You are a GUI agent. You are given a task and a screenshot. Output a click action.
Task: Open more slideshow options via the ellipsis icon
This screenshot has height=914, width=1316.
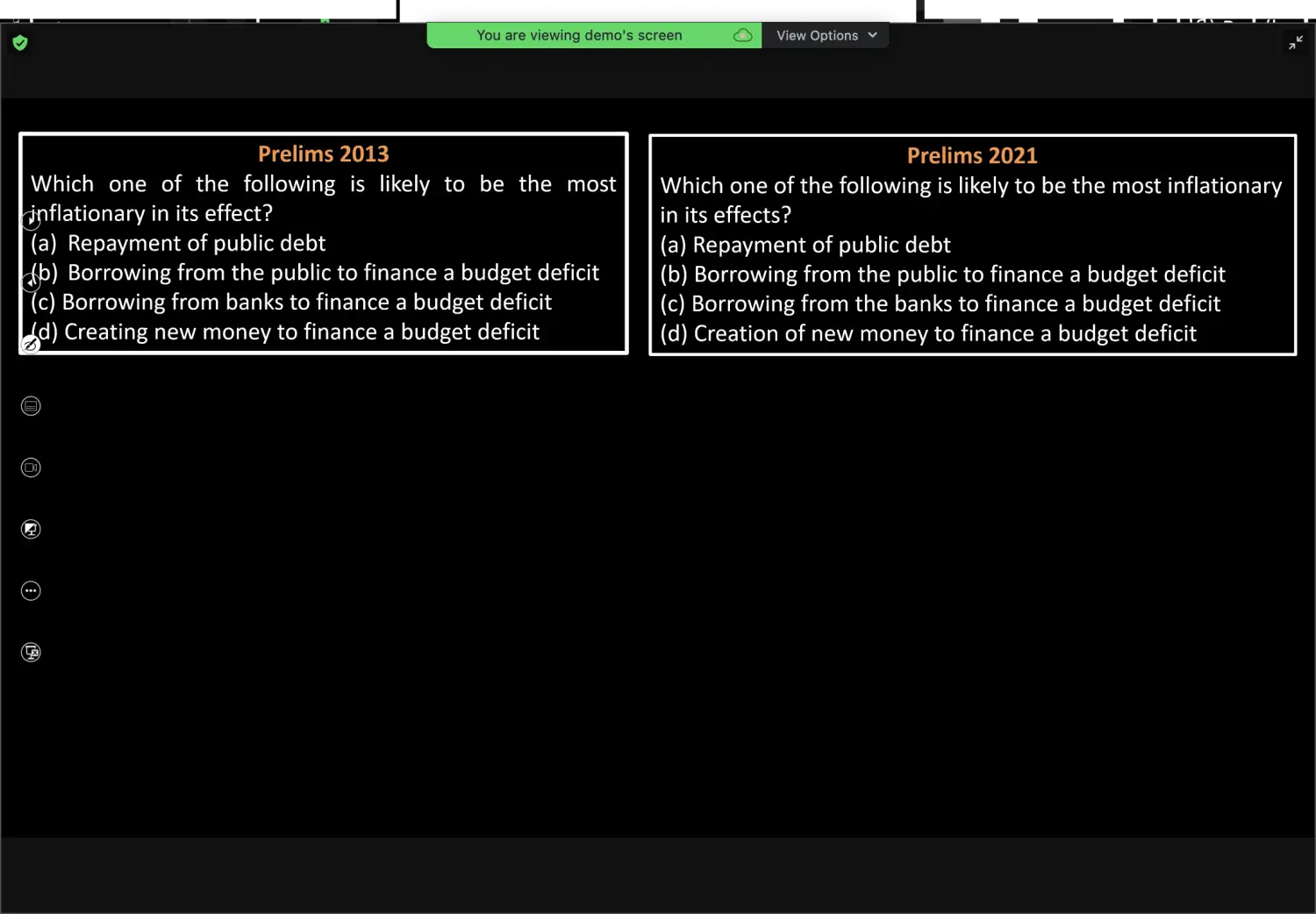pyautogui.click(x=31, y=590)
